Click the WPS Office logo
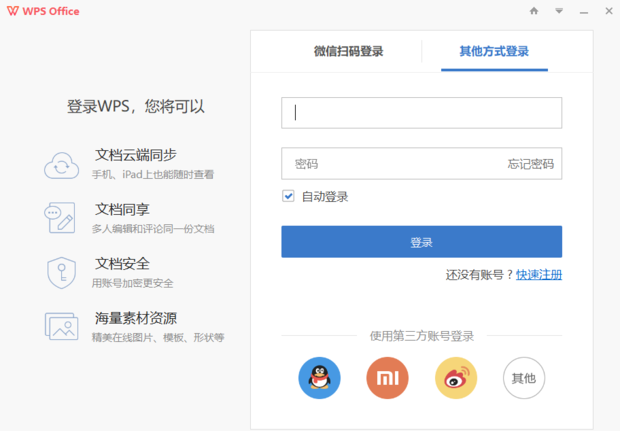Image resolution: width=620 pixels, height=431 pixels. click(x=43, y=11)
